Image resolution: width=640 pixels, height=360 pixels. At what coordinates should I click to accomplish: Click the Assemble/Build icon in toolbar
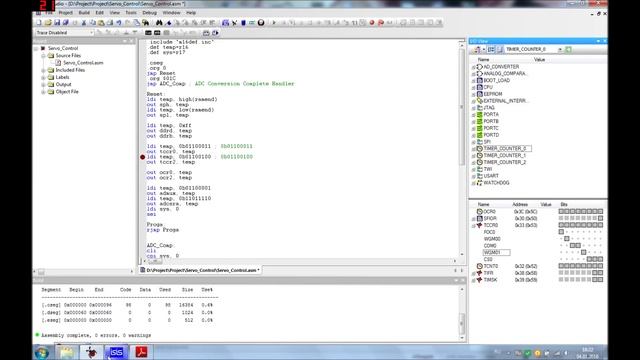point(225,22)
